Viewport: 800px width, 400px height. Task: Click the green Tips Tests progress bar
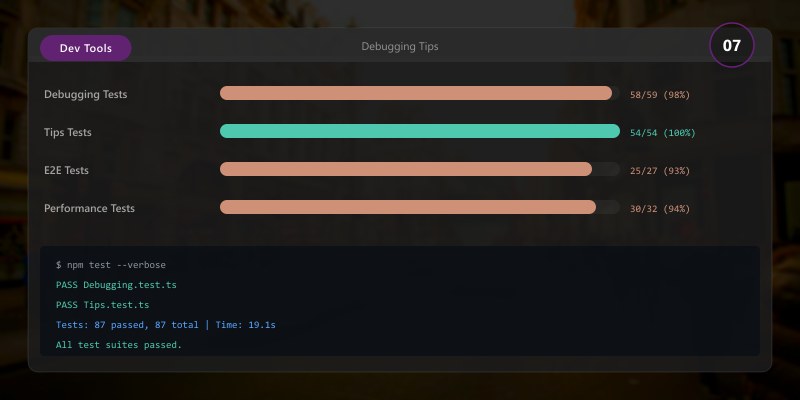[419, 131]
